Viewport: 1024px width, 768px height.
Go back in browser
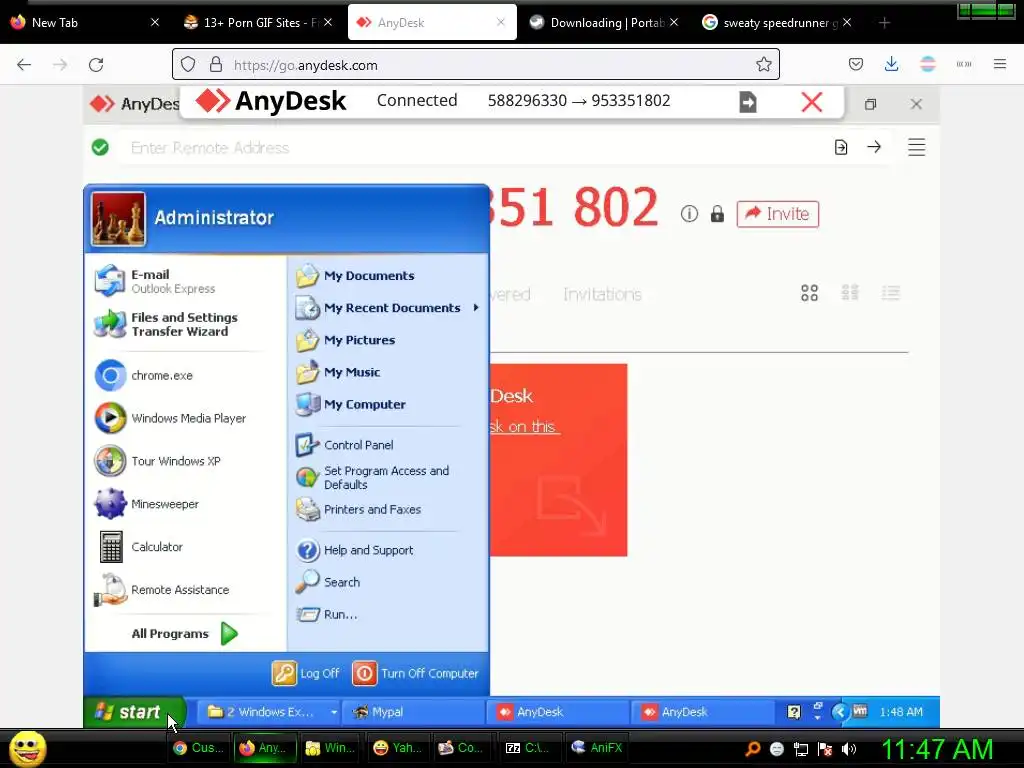(x=24, y=65)
